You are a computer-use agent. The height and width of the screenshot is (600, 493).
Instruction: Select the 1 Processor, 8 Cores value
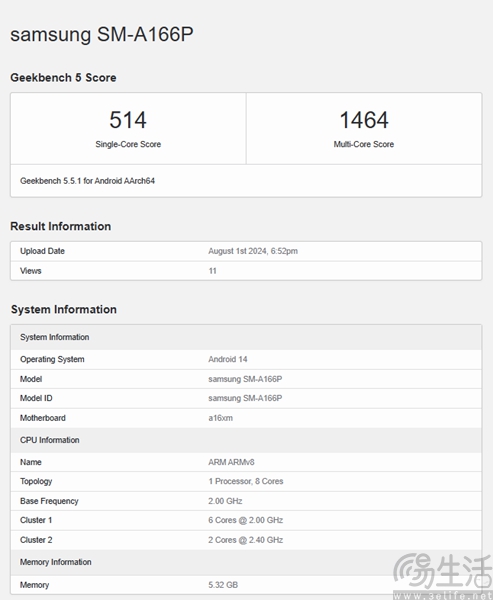(246, 481)
